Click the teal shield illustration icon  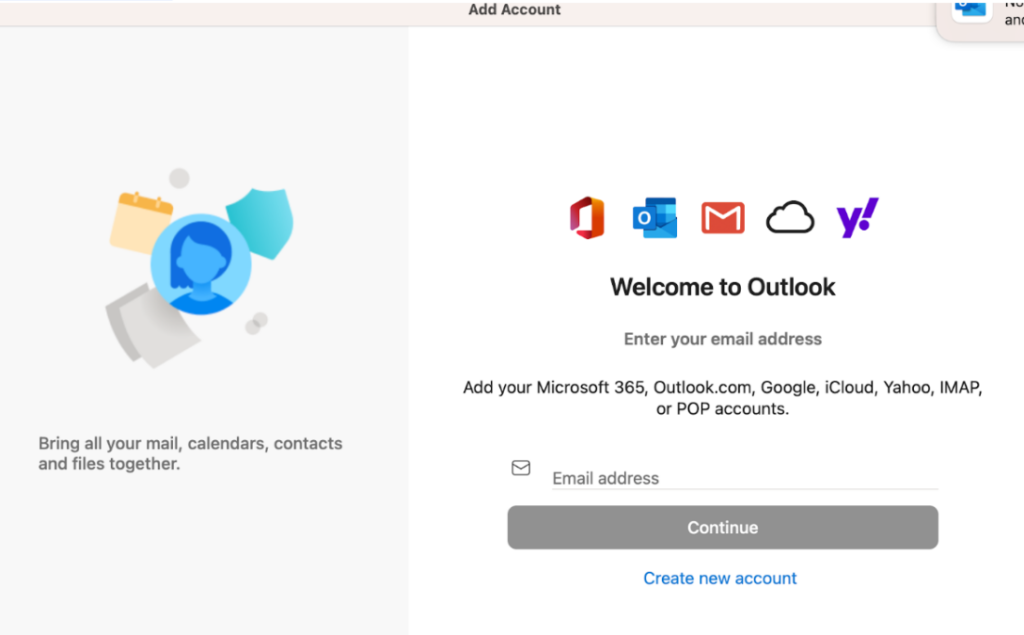point(260,222)
